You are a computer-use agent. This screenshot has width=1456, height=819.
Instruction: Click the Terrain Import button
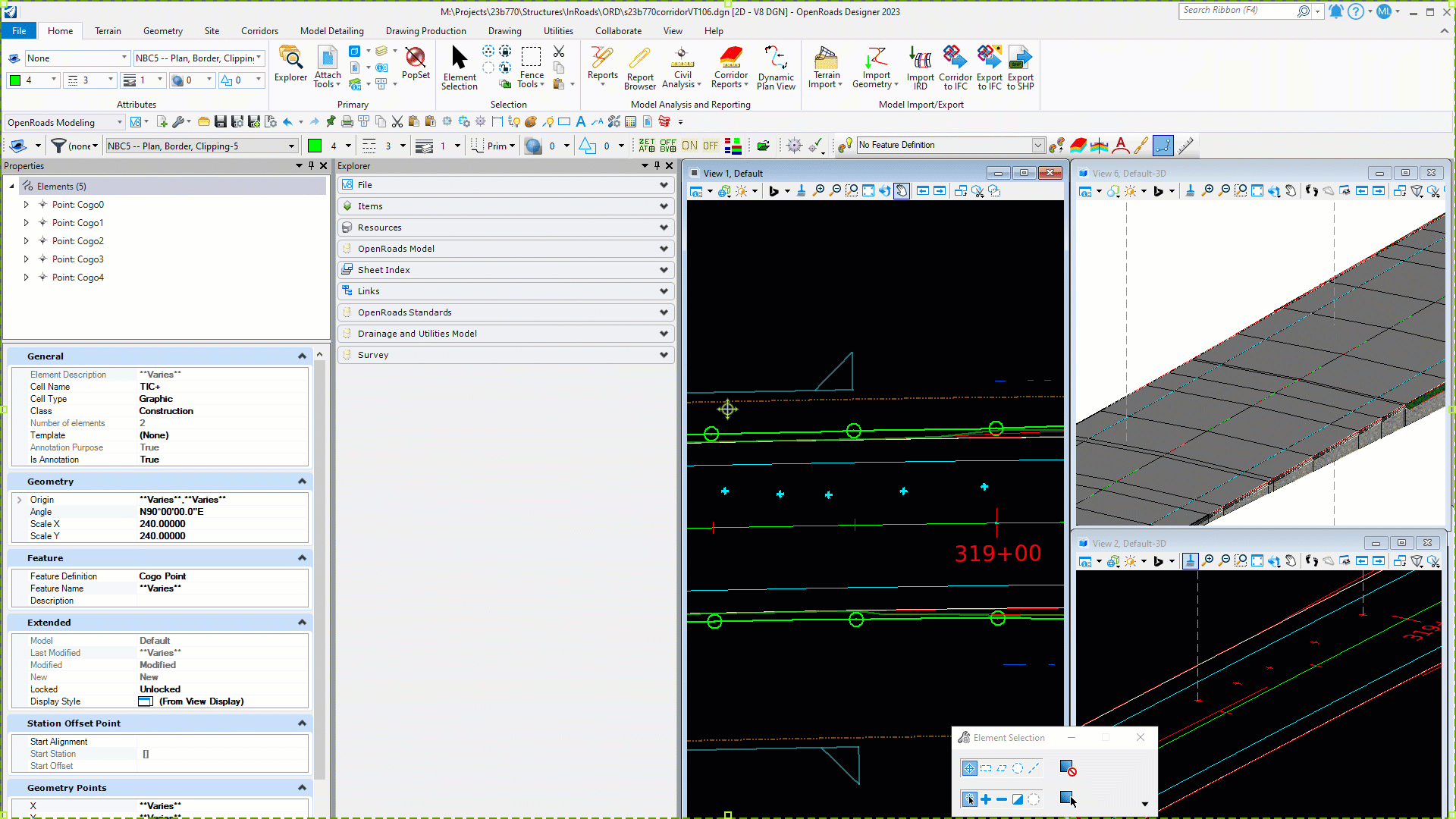(x=826, y=67)
